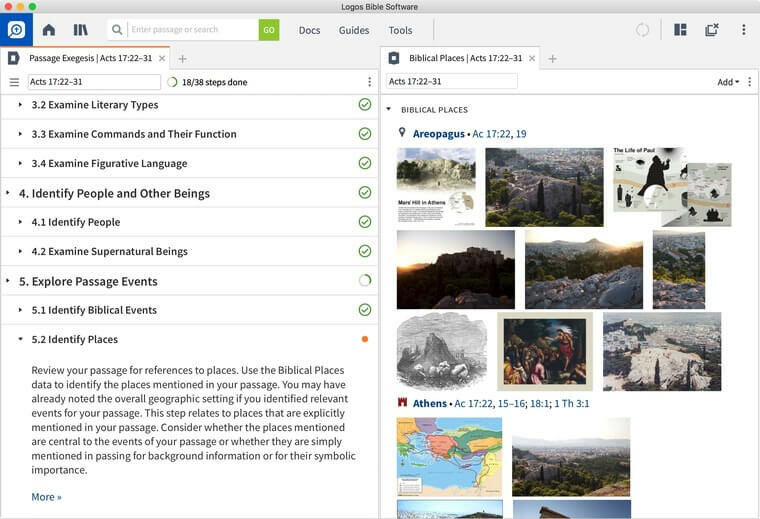Expand section 5. Explore Passage Events

coord(8,281)
